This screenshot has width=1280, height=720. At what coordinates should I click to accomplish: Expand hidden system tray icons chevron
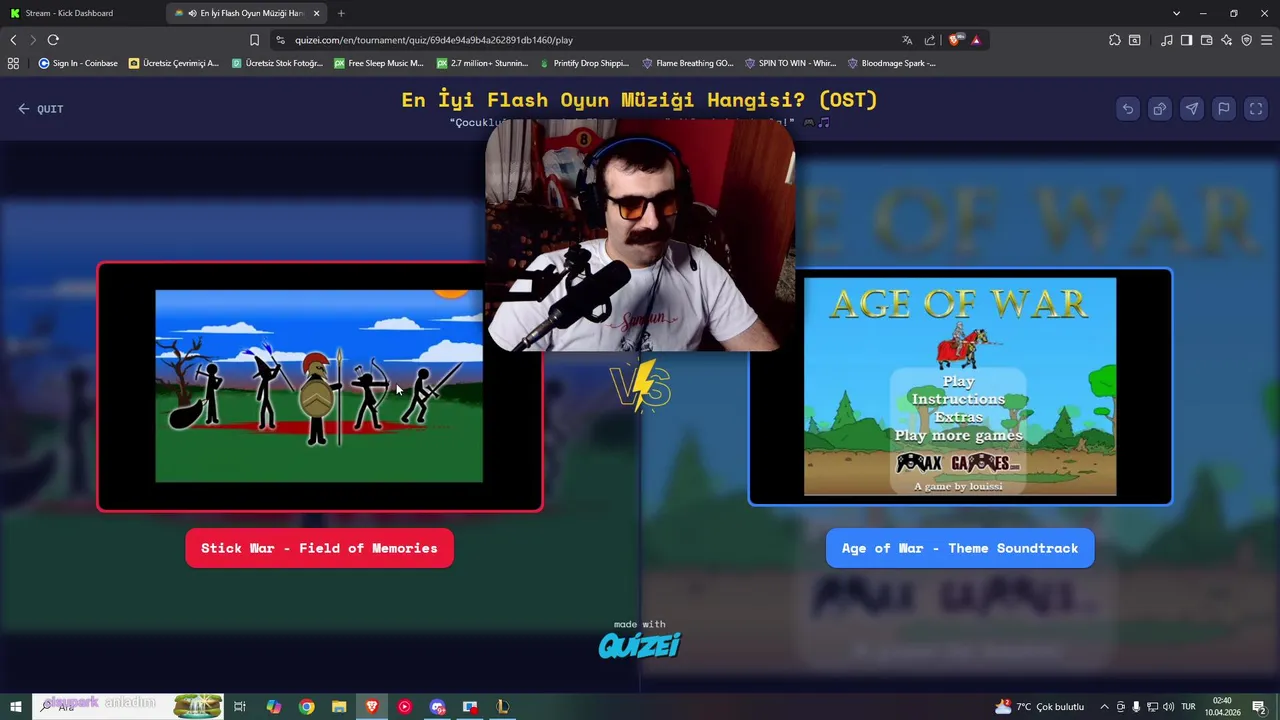click(1104, 707)
